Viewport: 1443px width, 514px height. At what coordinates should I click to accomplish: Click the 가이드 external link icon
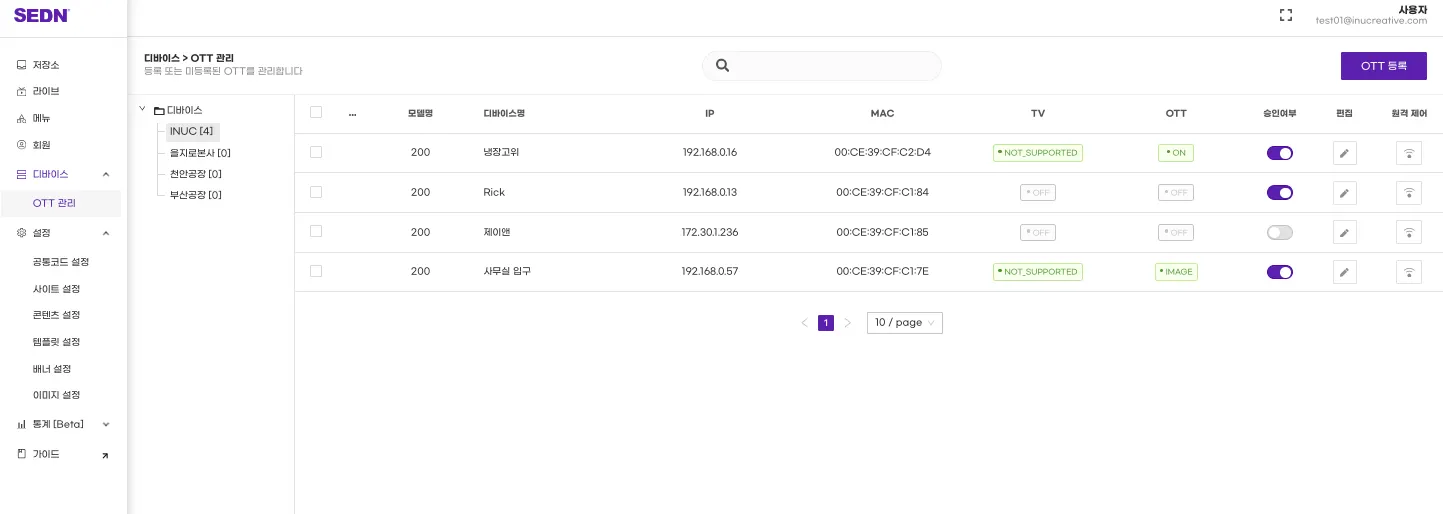click(x=105, y=455)
